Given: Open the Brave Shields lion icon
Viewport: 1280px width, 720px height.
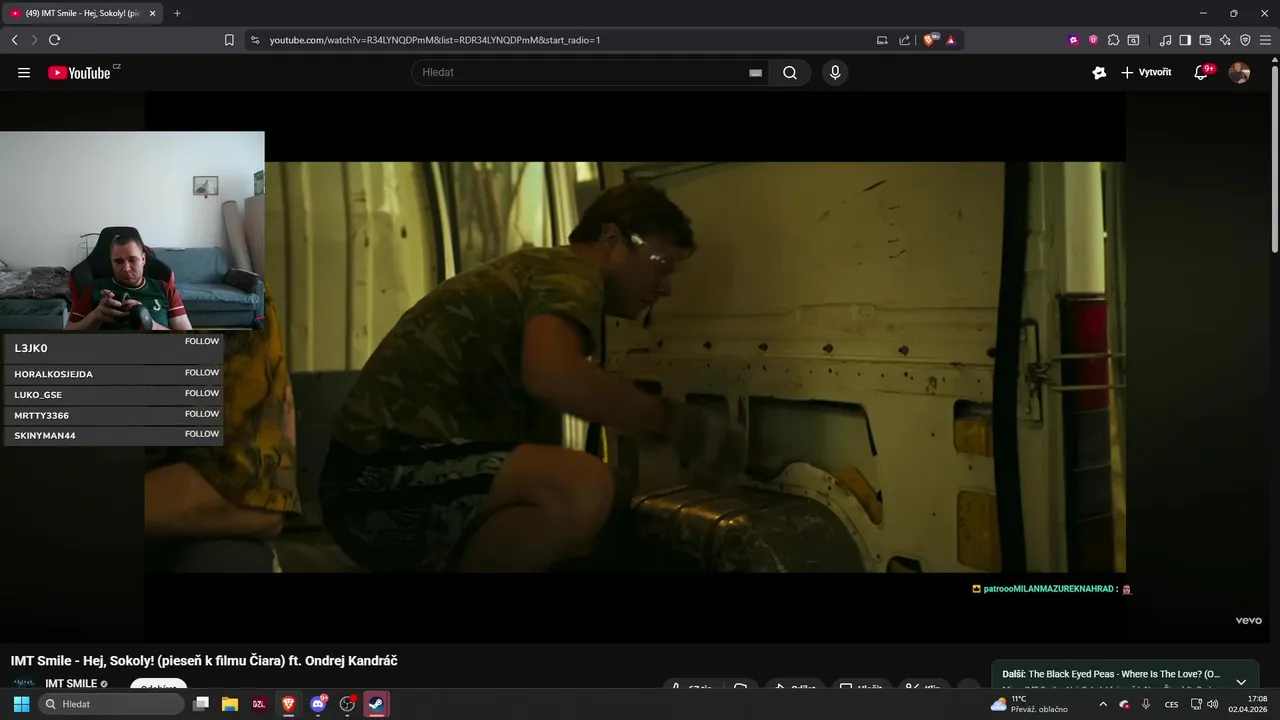Looking at the screenshot, I should click(x=929, y=40).
